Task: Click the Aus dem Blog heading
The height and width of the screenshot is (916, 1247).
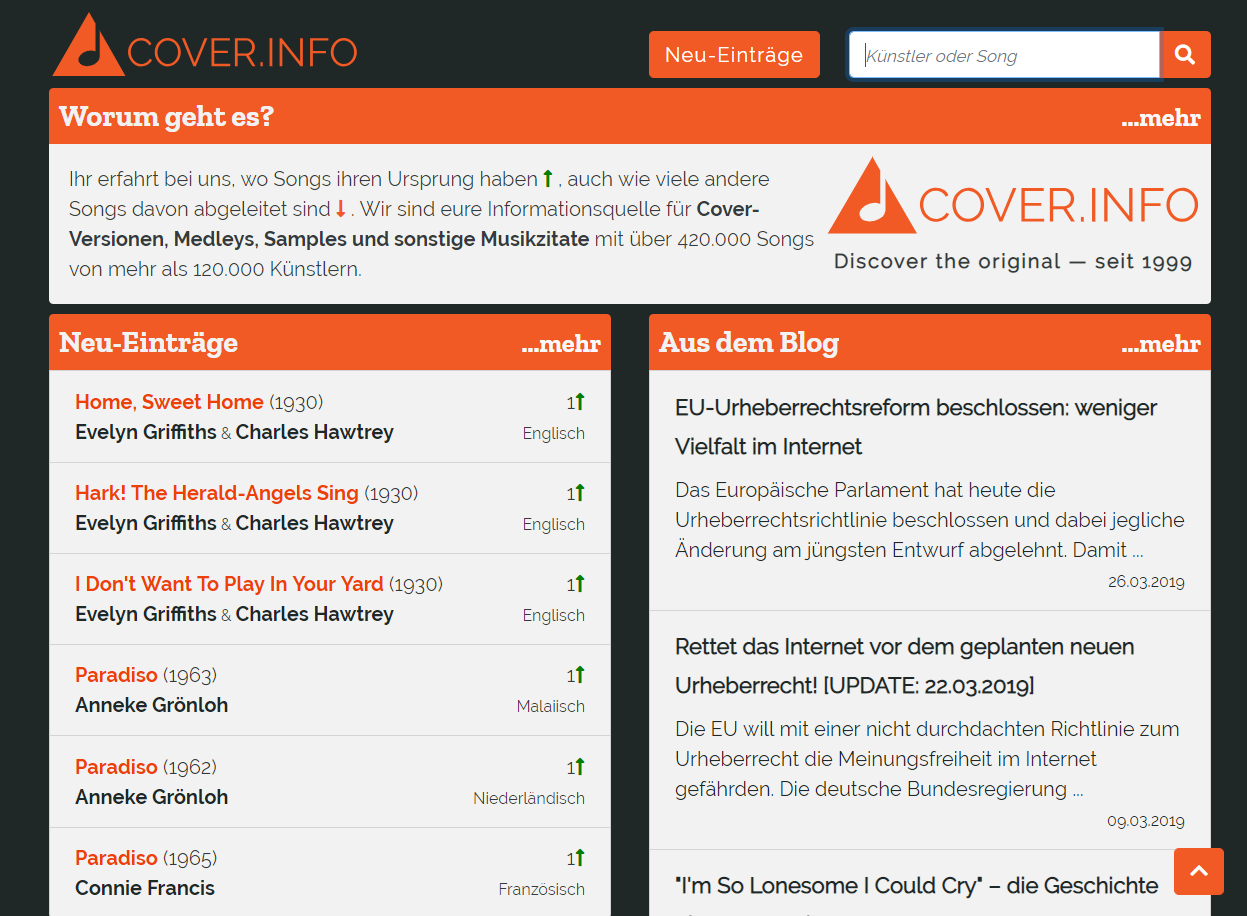Action: tap(749, 343)
